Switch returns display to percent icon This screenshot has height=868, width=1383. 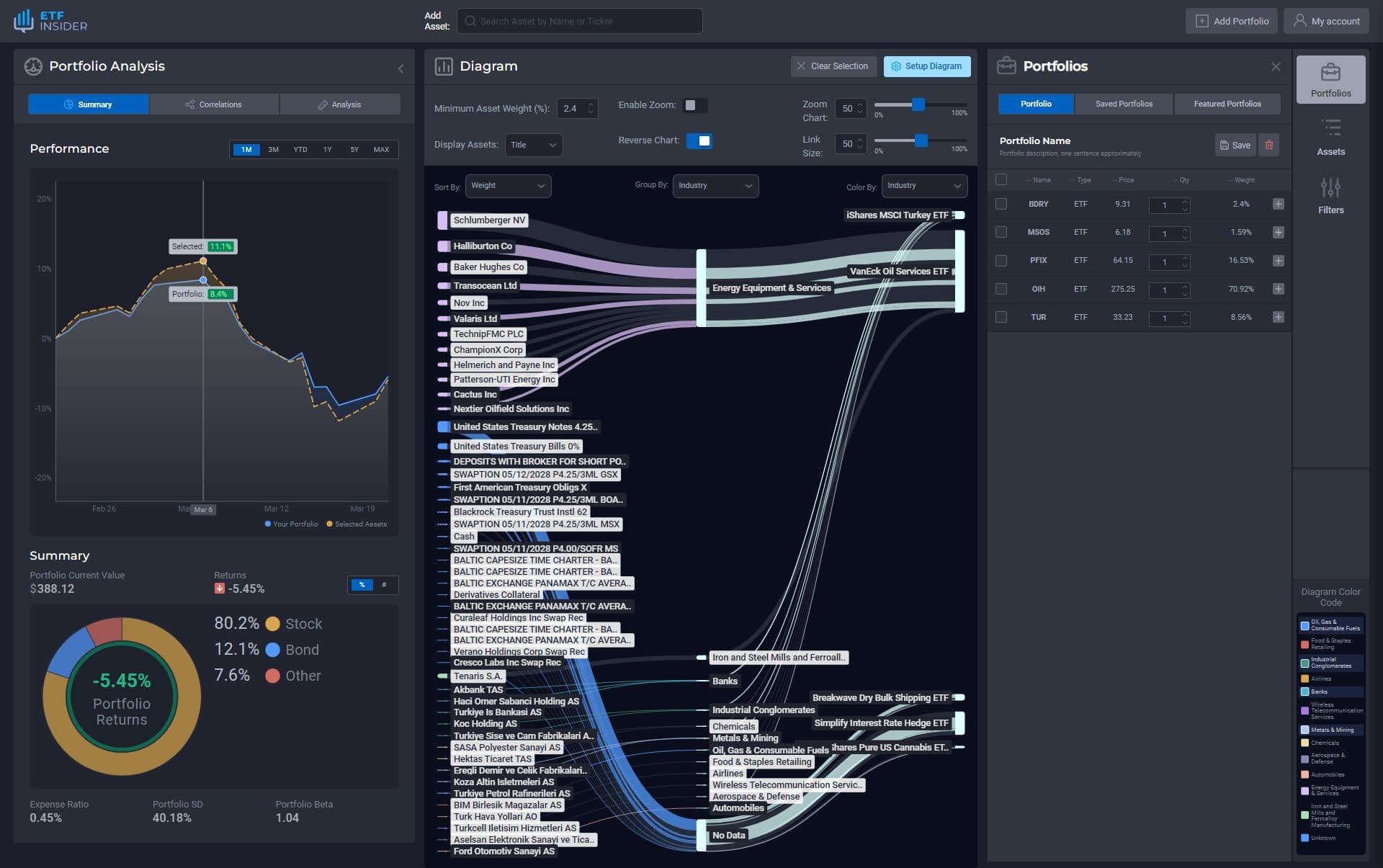362,585
